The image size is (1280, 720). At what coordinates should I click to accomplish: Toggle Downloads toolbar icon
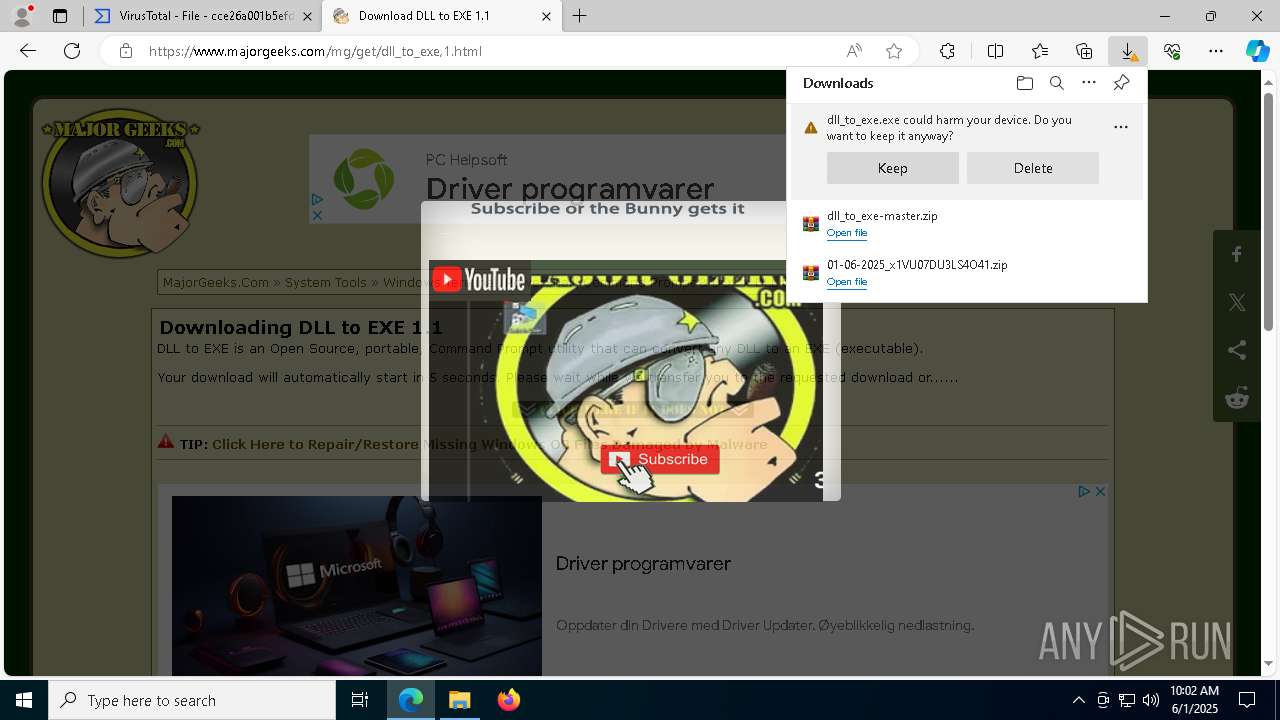(1128, 51)
